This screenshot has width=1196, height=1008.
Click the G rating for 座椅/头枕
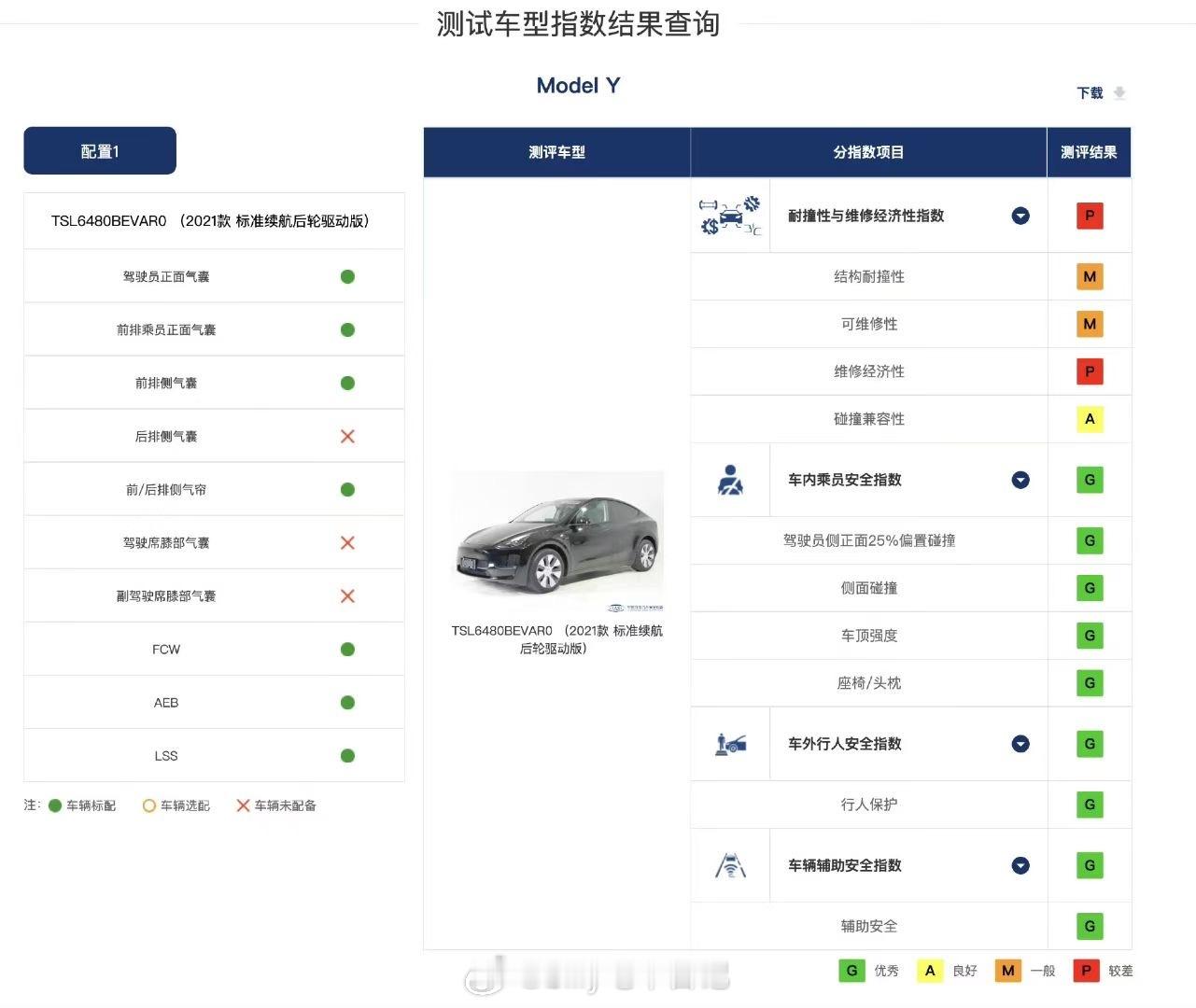tap(1090, 683)
